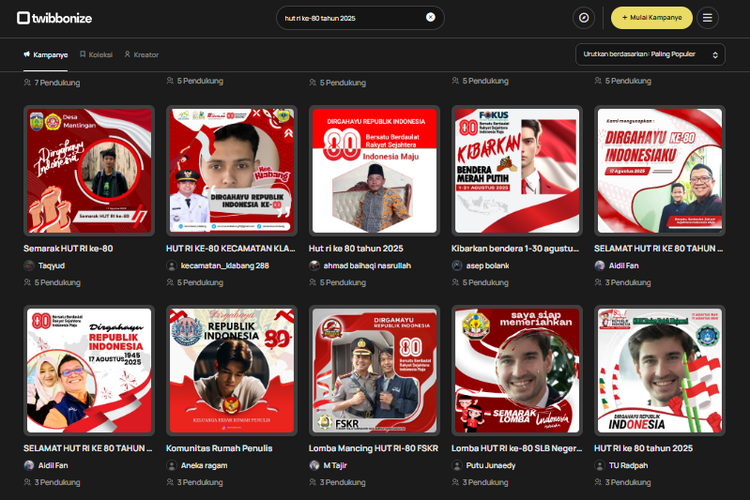Switch to the Kampanye tab

(45, 55)
